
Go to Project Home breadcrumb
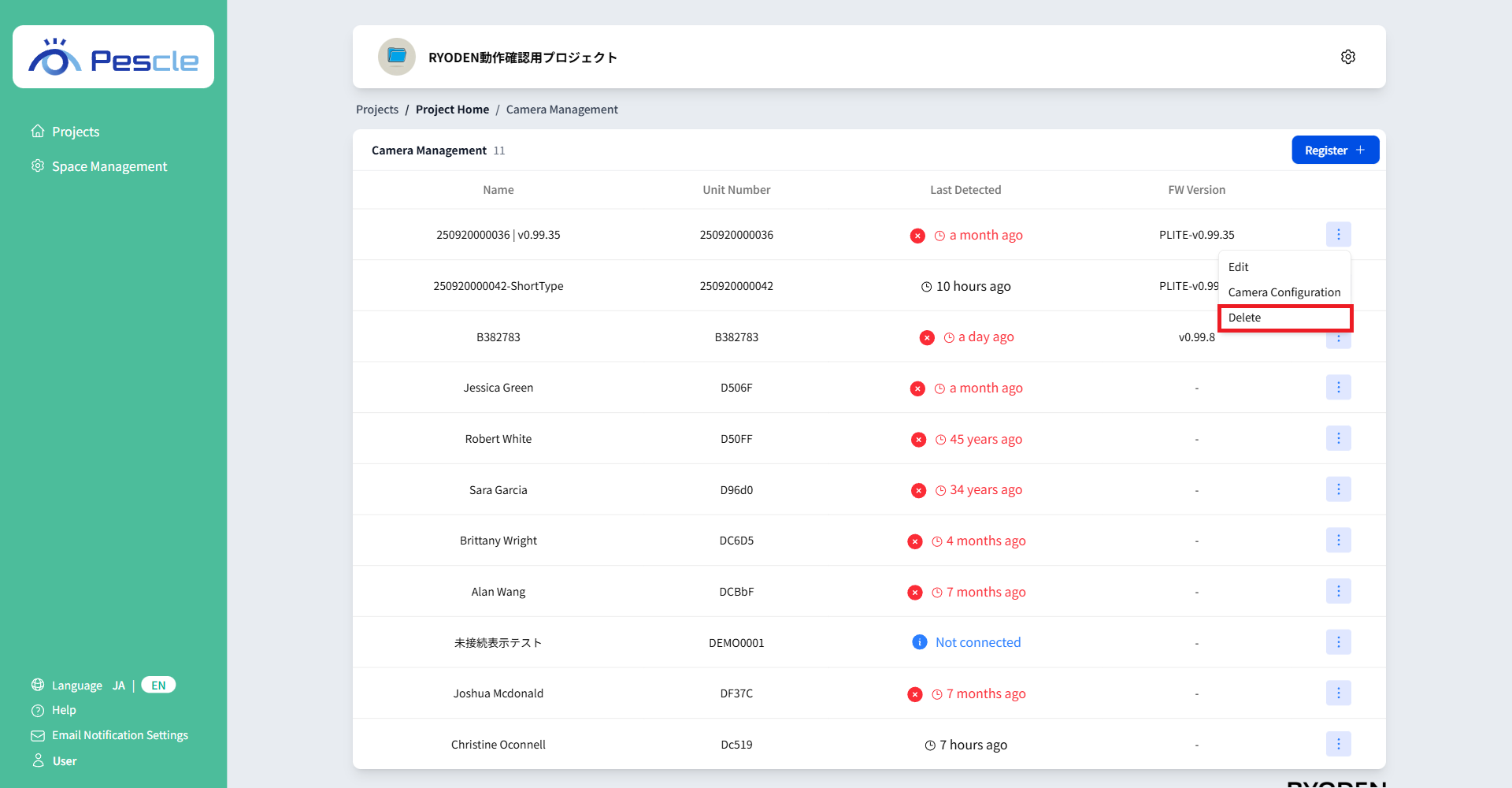click(x=452, y=110)
